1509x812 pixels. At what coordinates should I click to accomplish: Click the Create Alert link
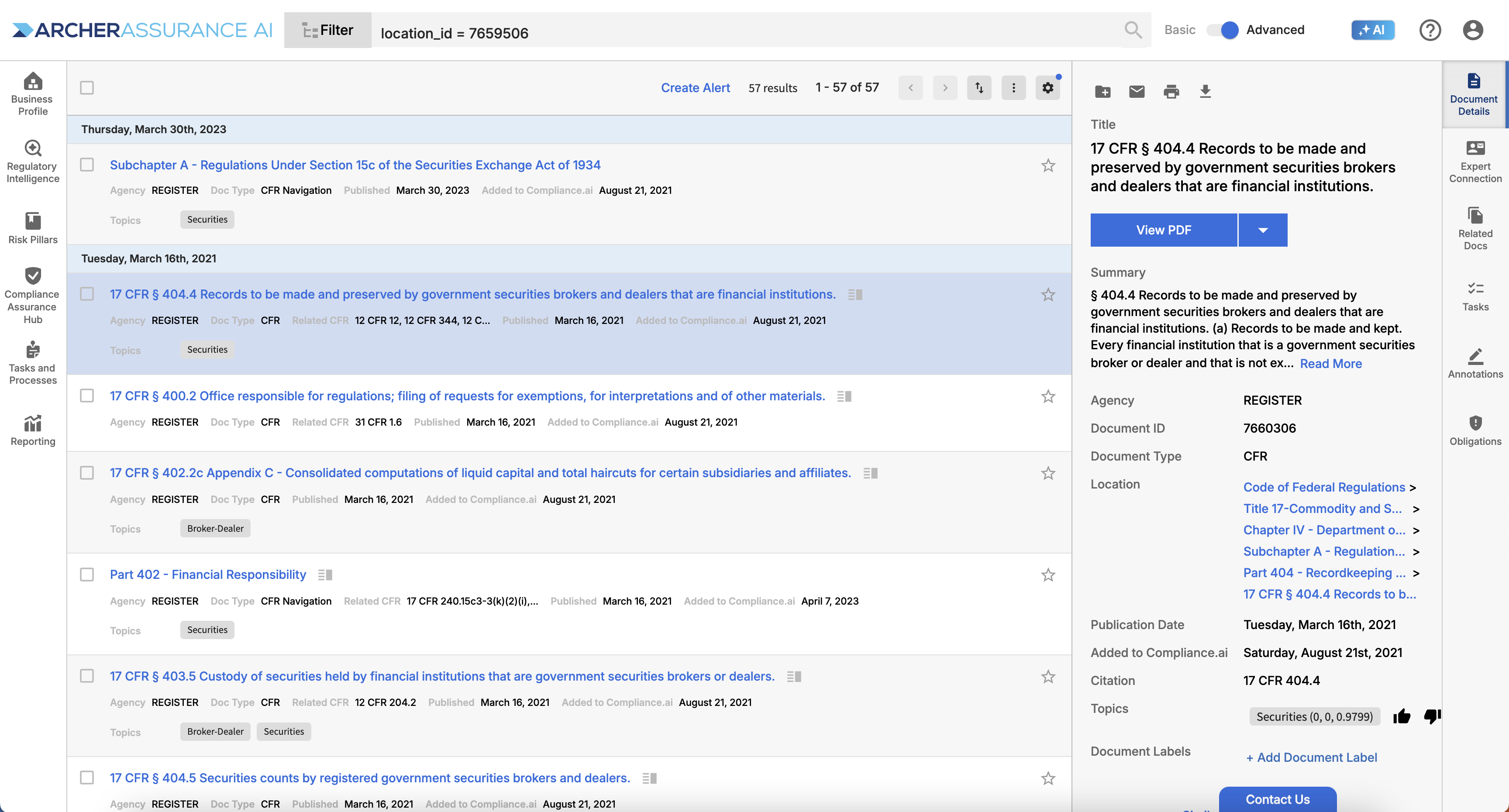click(x=695, y=88)
